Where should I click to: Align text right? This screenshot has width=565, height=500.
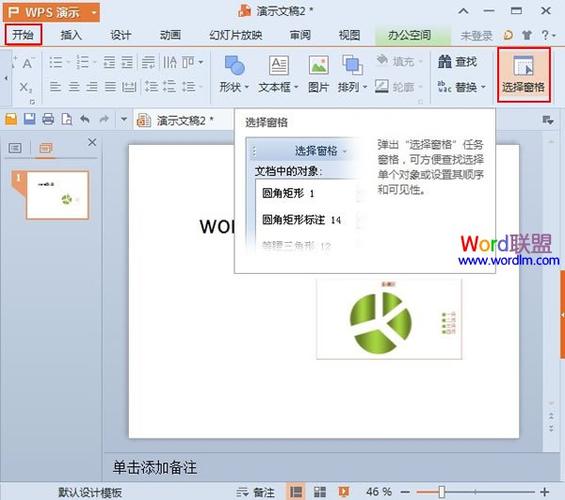tap(92, 86)
